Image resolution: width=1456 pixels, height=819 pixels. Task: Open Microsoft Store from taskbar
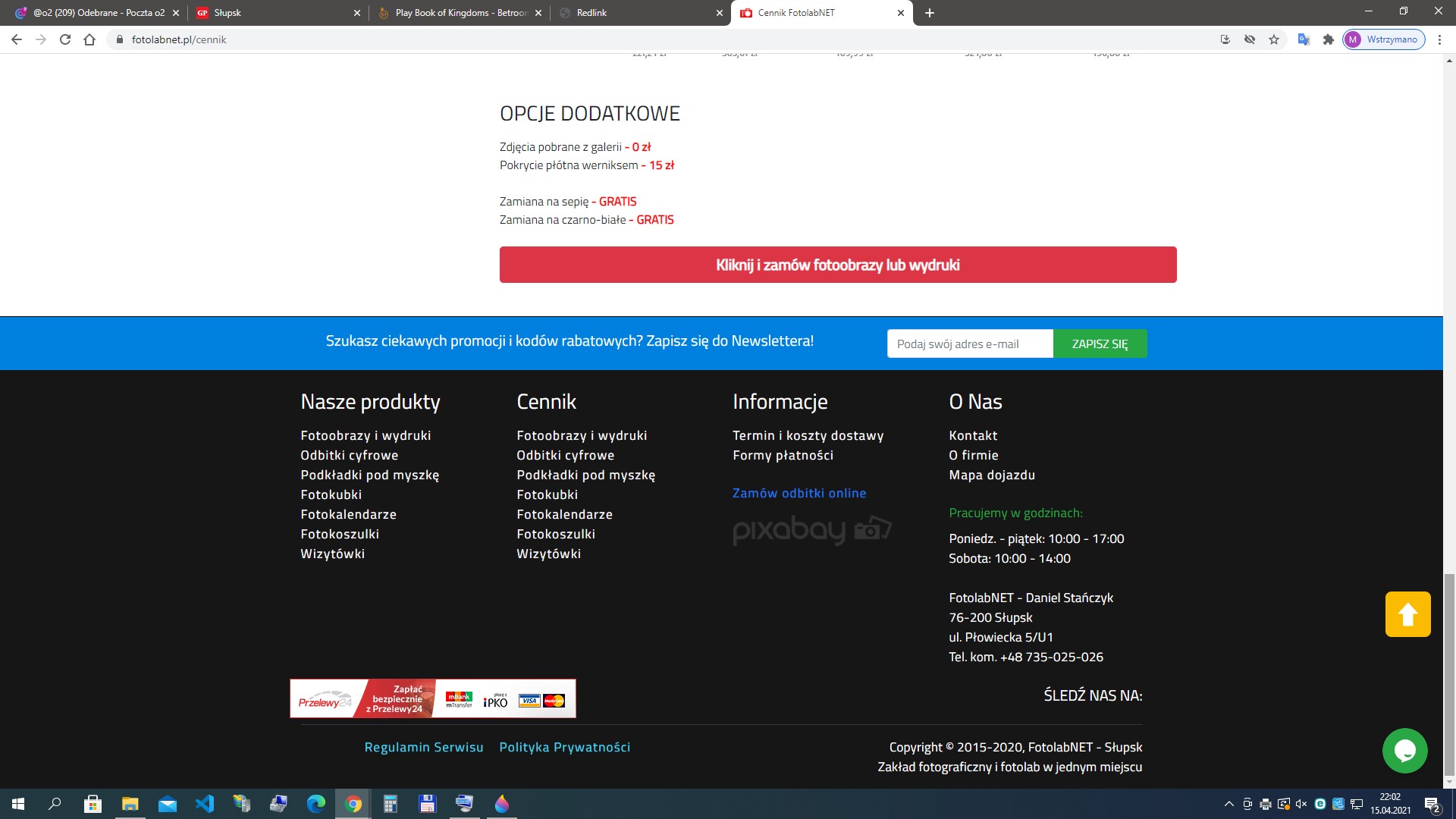tap(93, 804)
